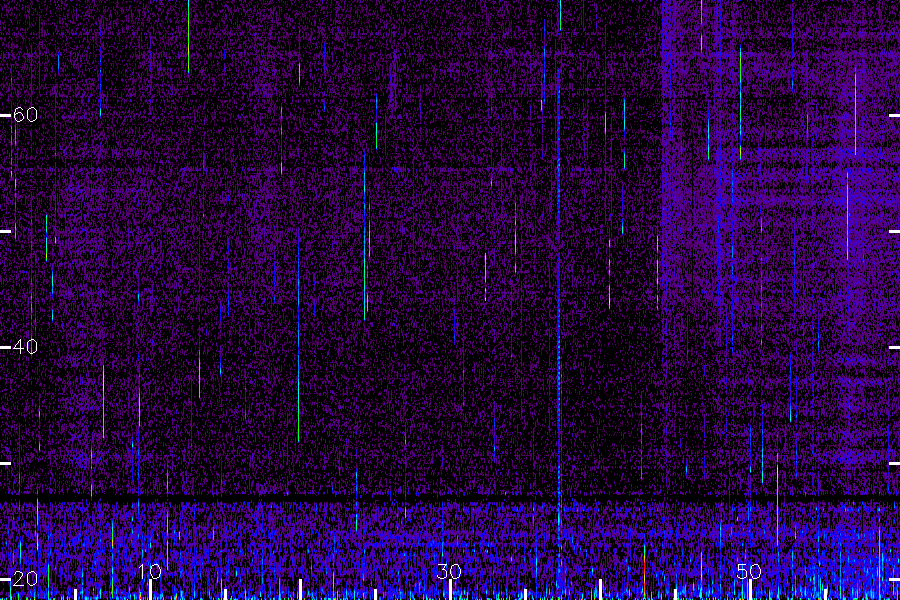Click the "60" vertical axis label
The image size is (900, 600).
25,115
